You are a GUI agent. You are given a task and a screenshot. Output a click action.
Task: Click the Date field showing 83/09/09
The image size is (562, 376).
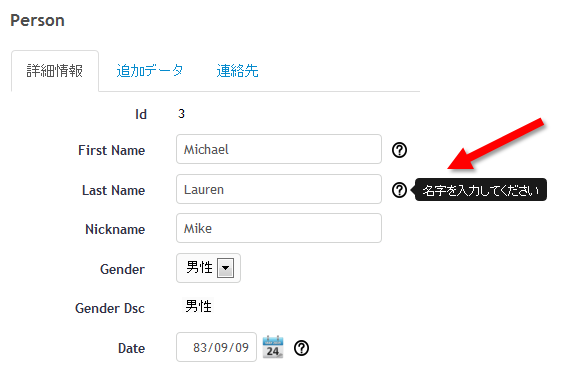pyautogui.click(x=216, y=347)
